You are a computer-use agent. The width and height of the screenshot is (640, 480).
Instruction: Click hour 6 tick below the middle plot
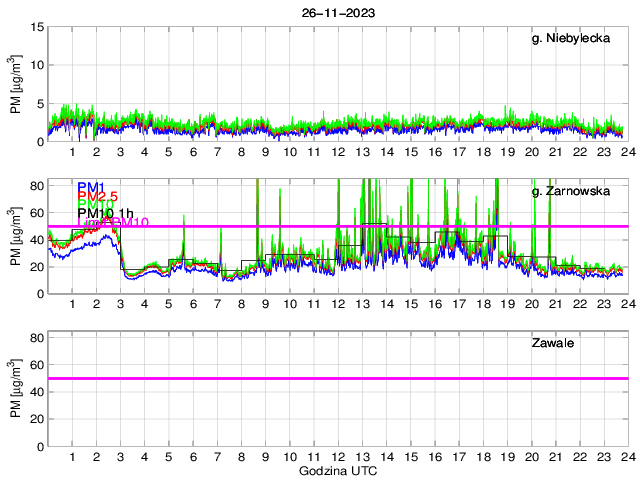193,304
